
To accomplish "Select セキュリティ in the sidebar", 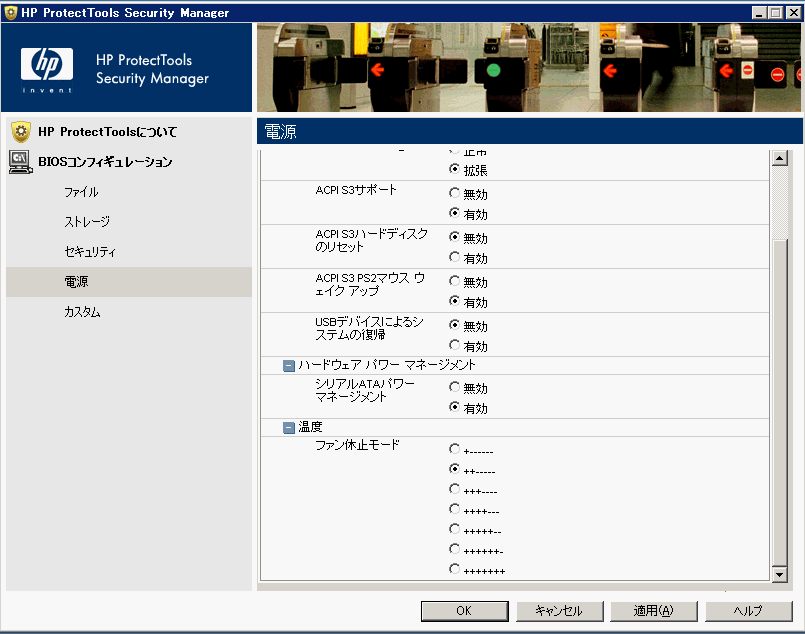I will point(90,252).
